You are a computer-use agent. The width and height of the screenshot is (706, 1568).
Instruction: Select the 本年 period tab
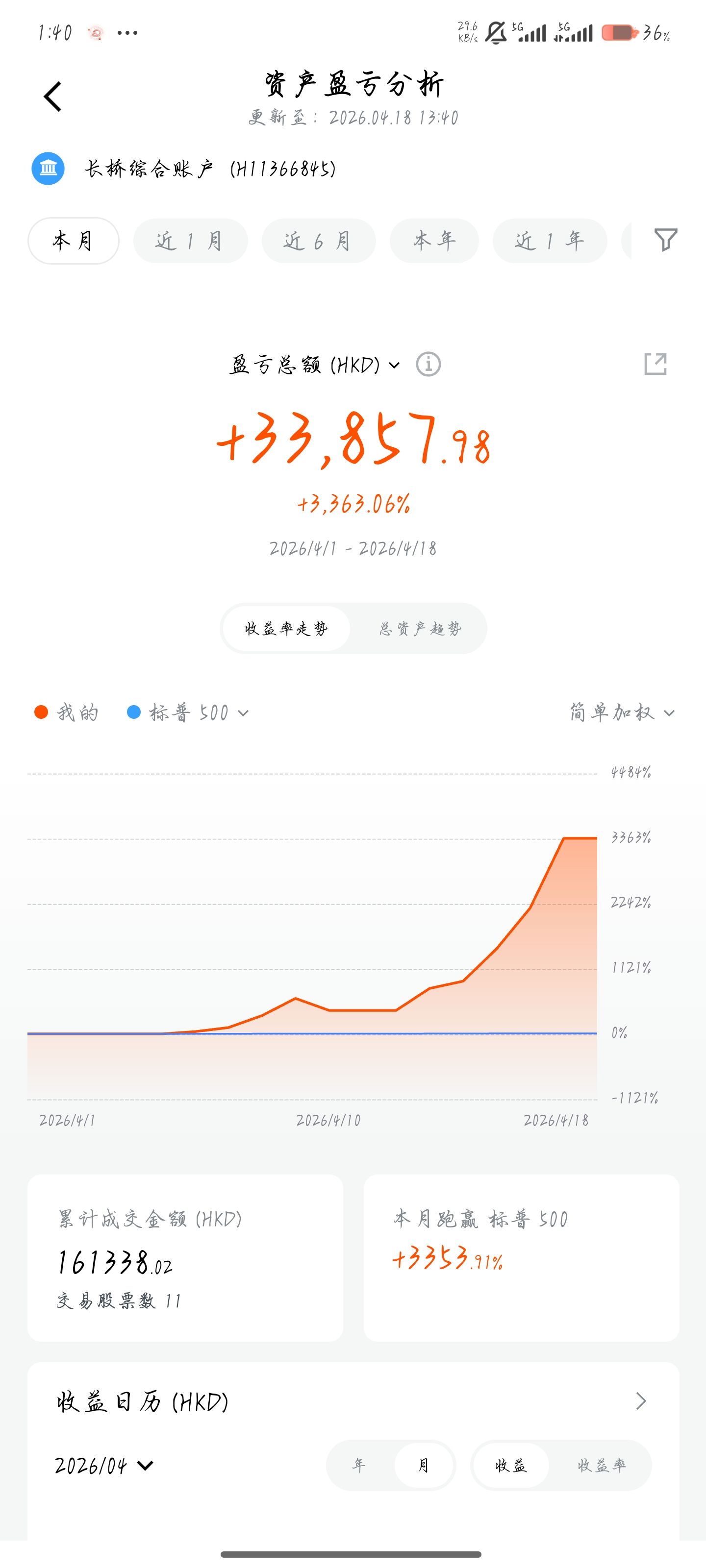click(434, 241)
